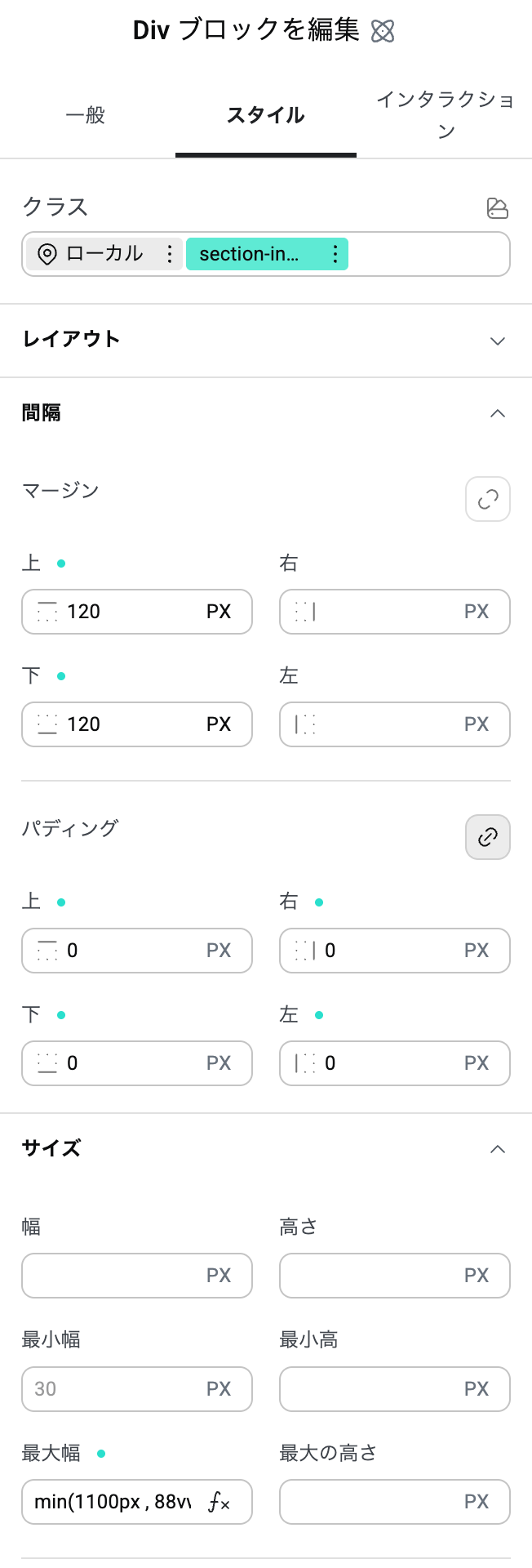The height and width of the screenshot is (1568, 532).
Task: Link the margin values with the chain icon
Action: click(x=487, y=499)
